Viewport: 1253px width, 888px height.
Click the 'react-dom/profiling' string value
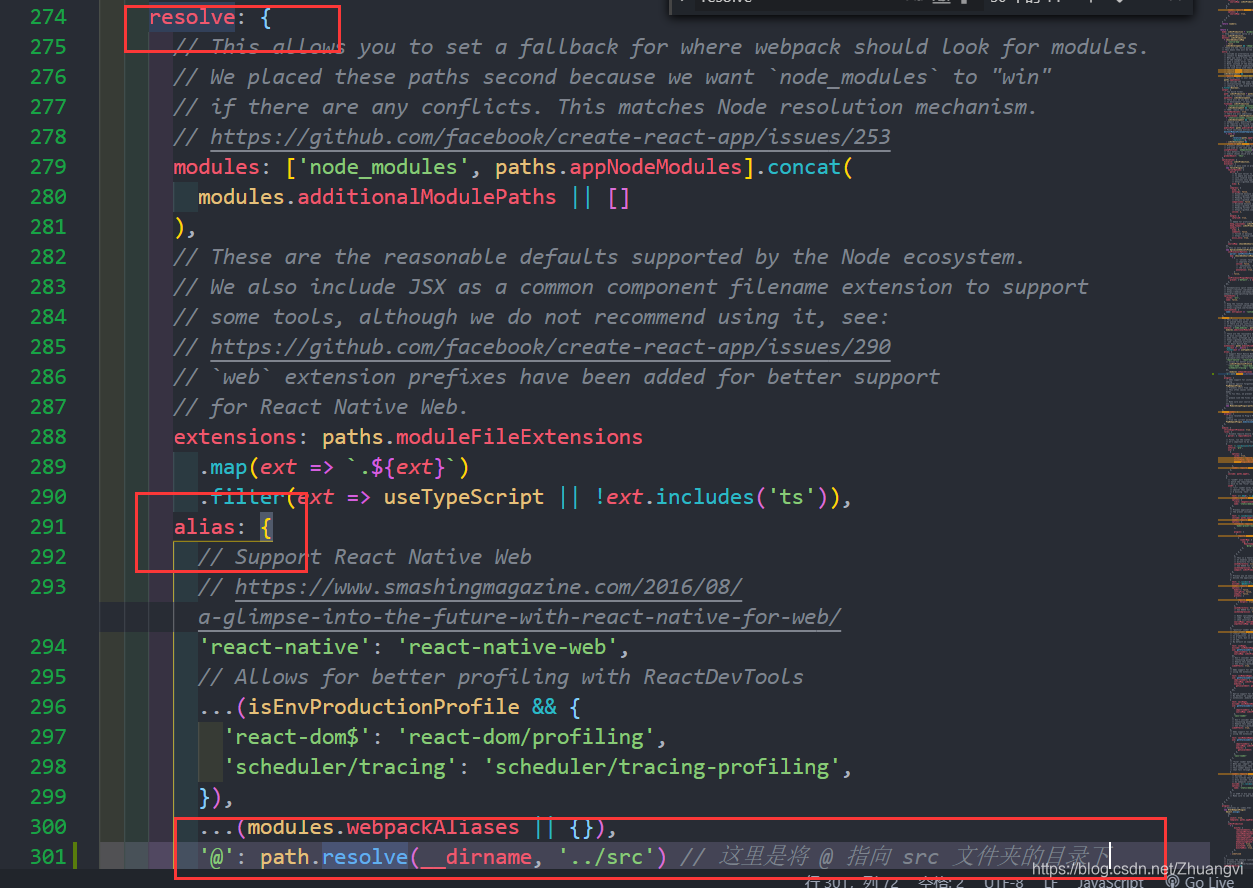(526, 737)
